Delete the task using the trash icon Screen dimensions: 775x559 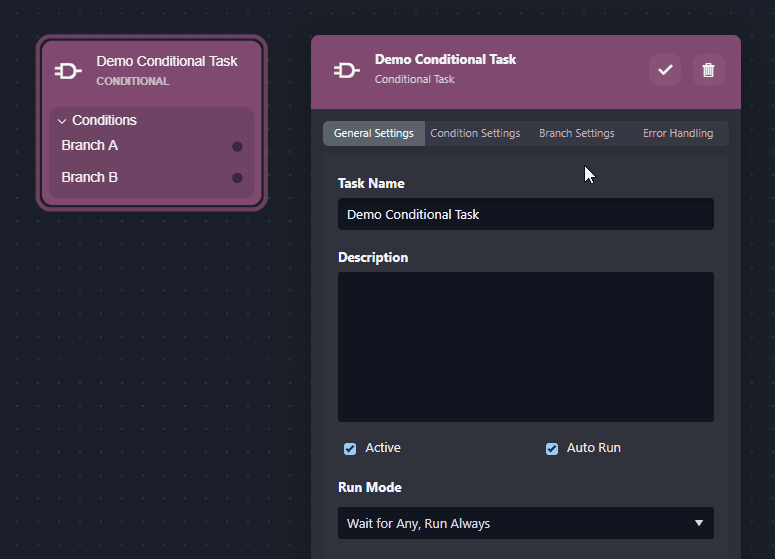point(708,70)
